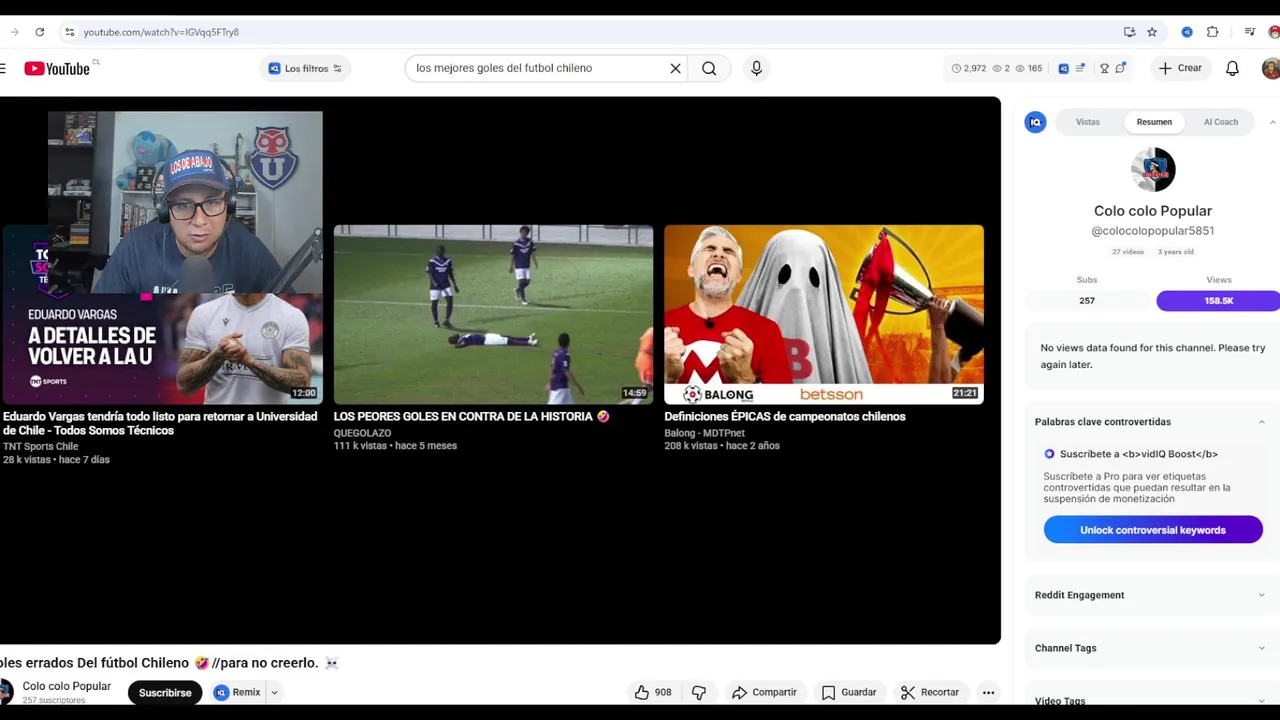Open the Balong - MDTPnet channel link
The image size is (1280, 720).
[x=704, y=433]
